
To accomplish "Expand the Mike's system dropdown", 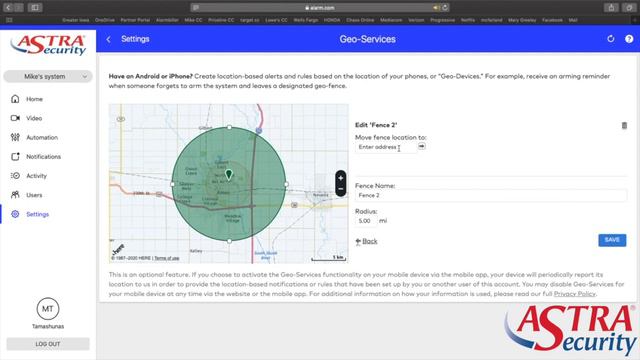I will 48,76.
